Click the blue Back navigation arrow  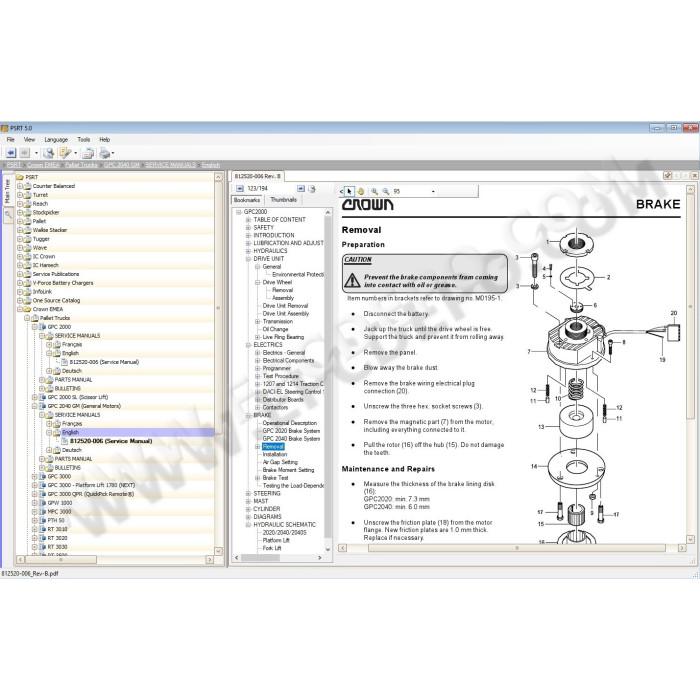[x=11, y=153]
